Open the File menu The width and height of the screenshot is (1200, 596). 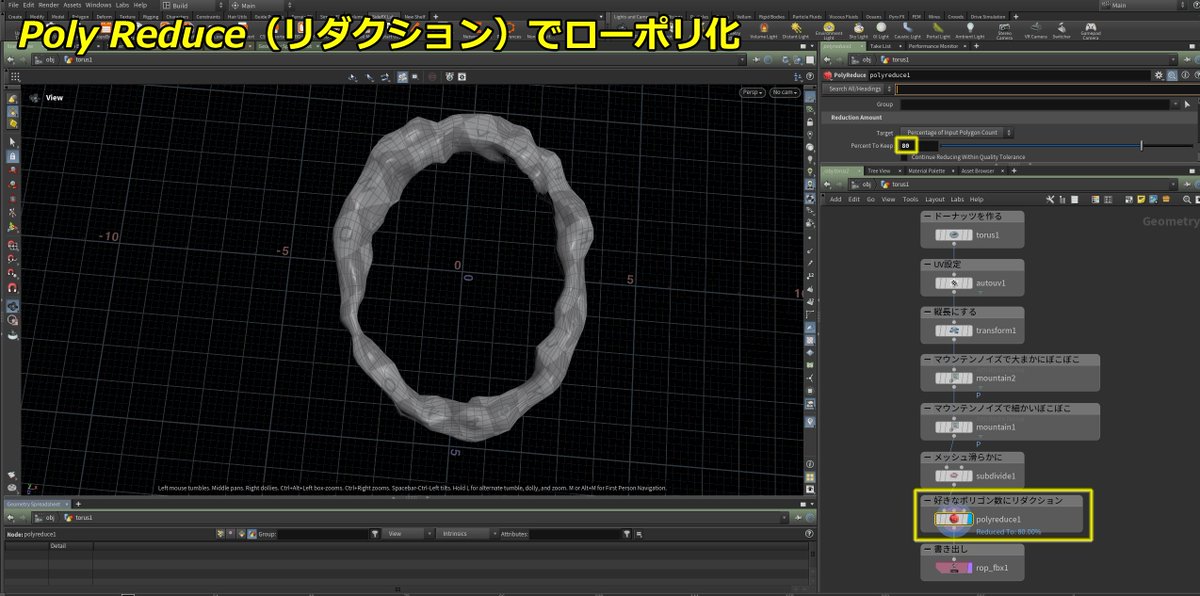(14, 5)
